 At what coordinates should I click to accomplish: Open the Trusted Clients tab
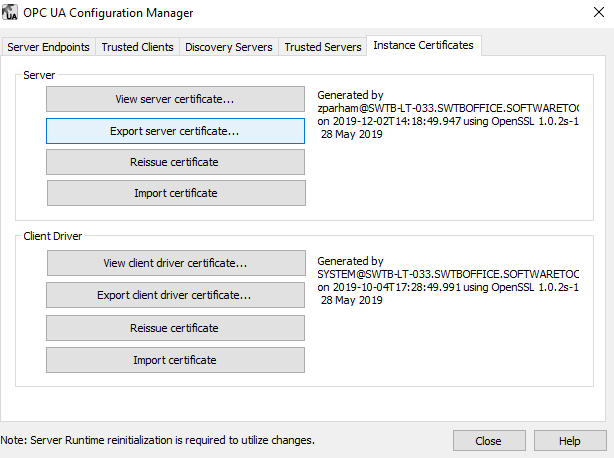(137, 47)
